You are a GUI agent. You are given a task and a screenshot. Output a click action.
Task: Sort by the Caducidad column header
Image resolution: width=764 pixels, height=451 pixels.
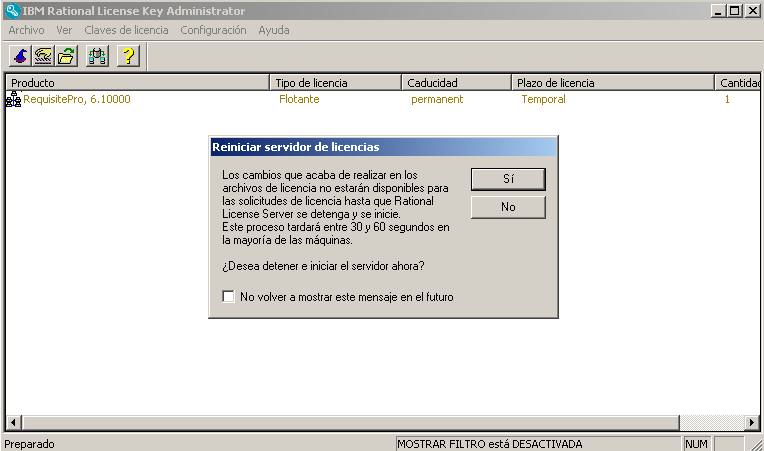(457, 83)
